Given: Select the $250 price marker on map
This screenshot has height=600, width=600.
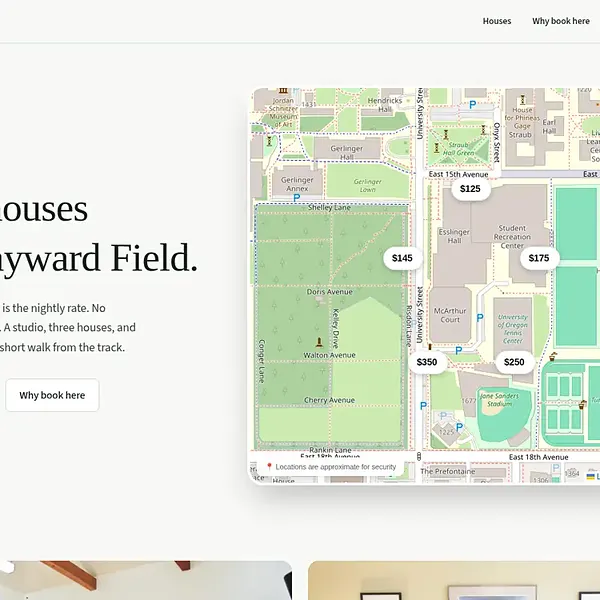Looking at the screenshot, I should (514, 362).
